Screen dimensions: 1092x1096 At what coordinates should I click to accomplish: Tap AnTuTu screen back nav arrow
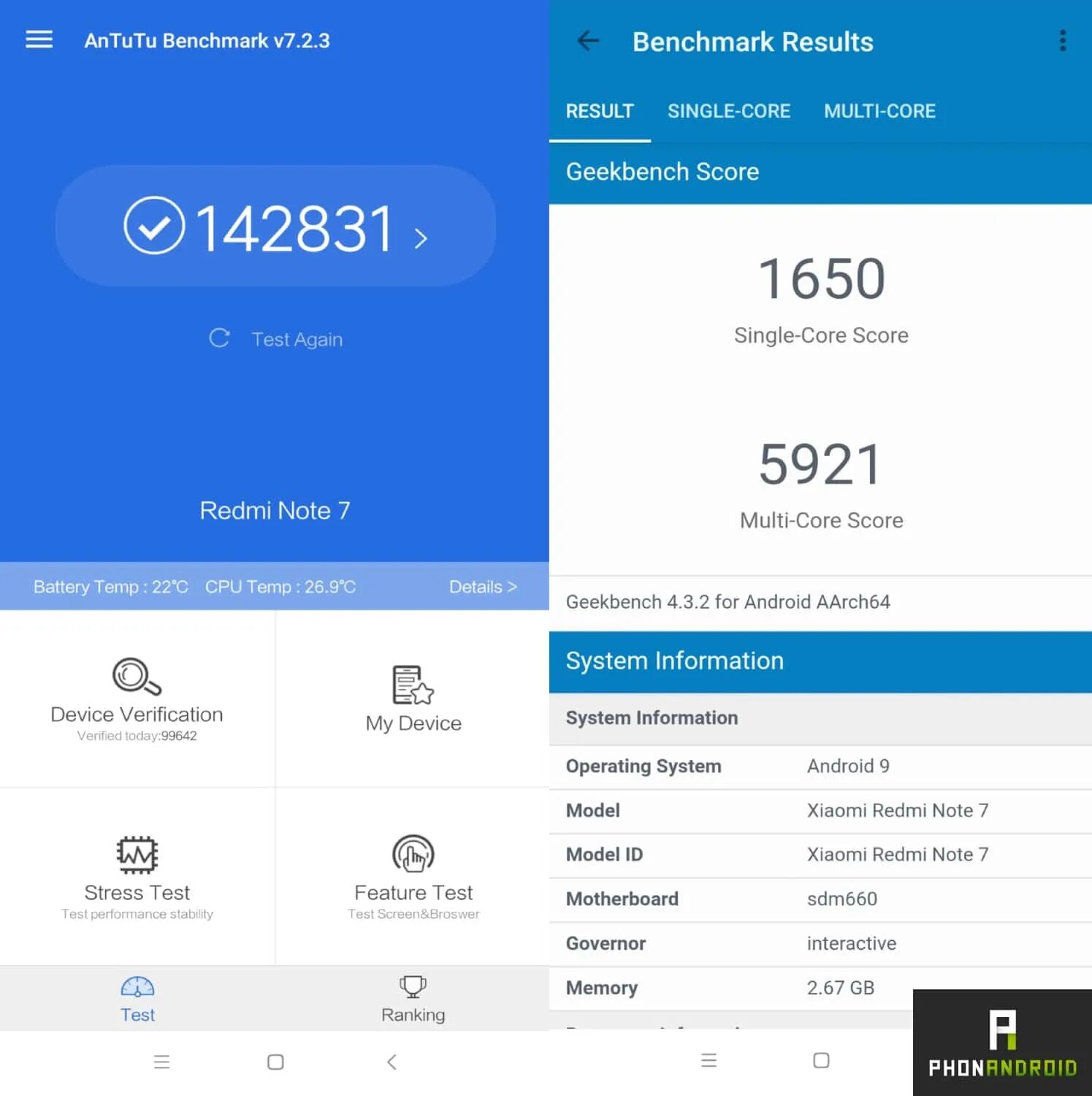click(392, 1062)
